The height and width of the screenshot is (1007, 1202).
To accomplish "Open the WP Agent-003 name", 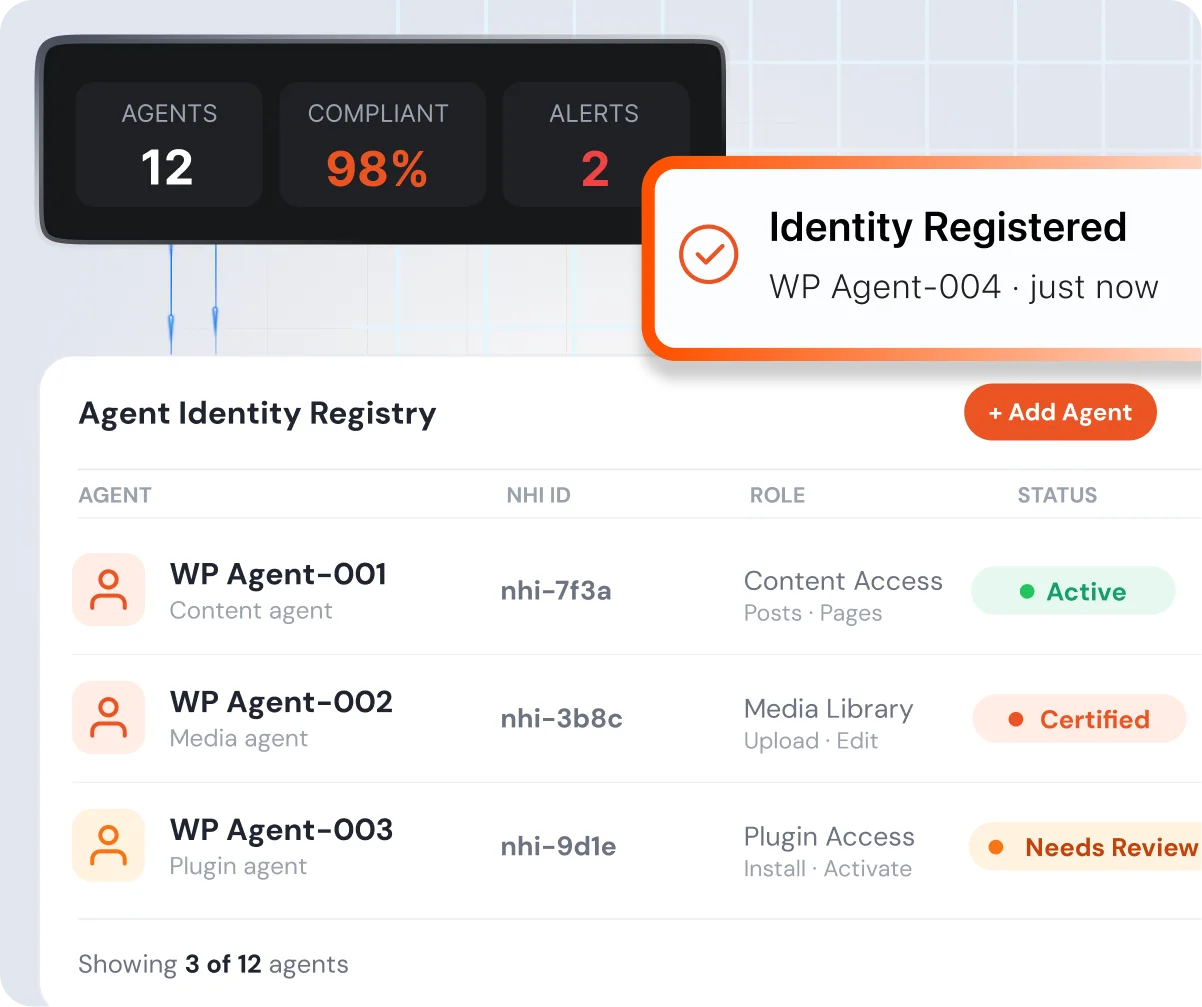I will tap(281, 830).
